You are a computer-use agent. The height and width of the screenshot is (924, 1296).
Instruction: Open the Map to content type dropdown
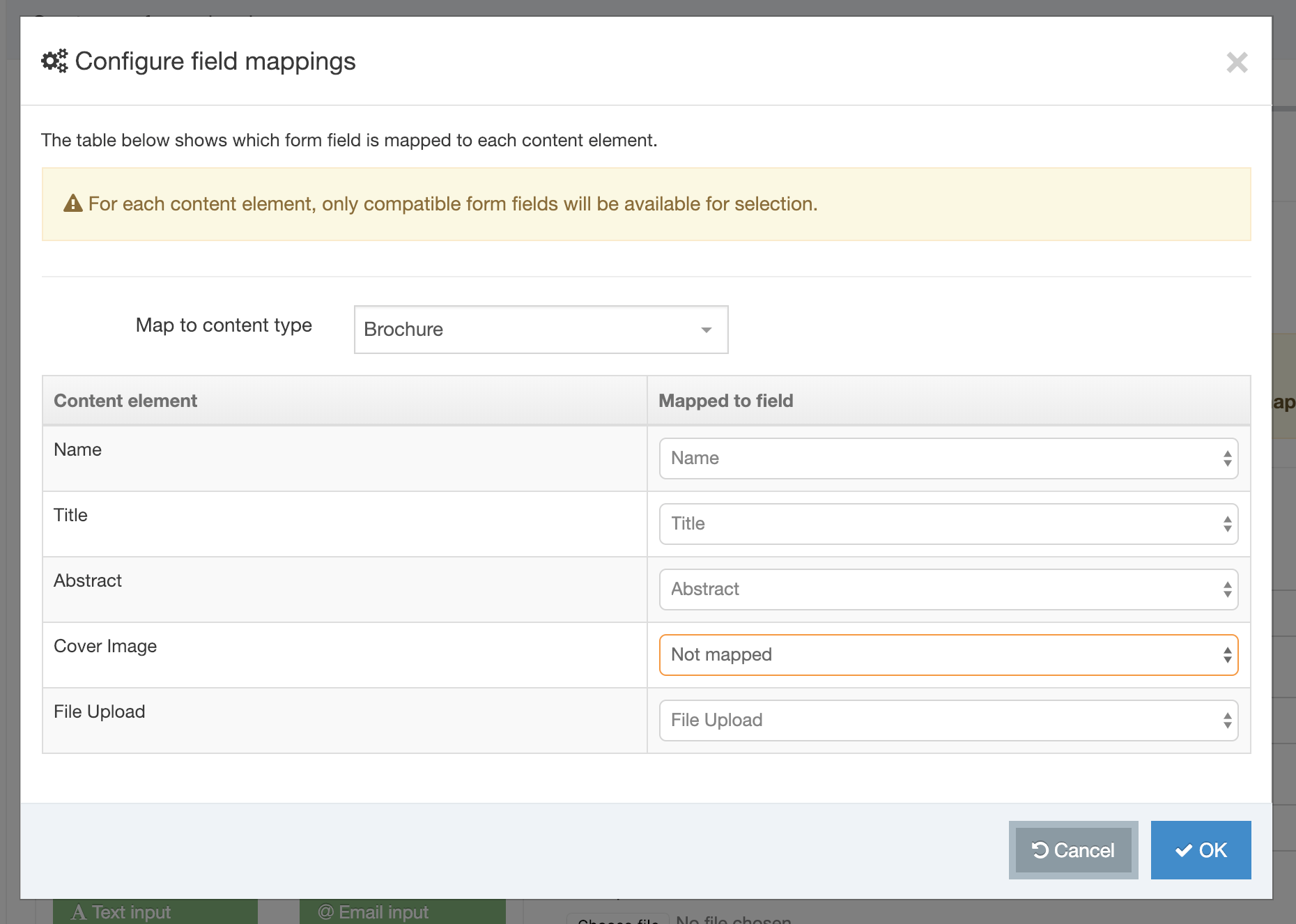tap(541, 330)
